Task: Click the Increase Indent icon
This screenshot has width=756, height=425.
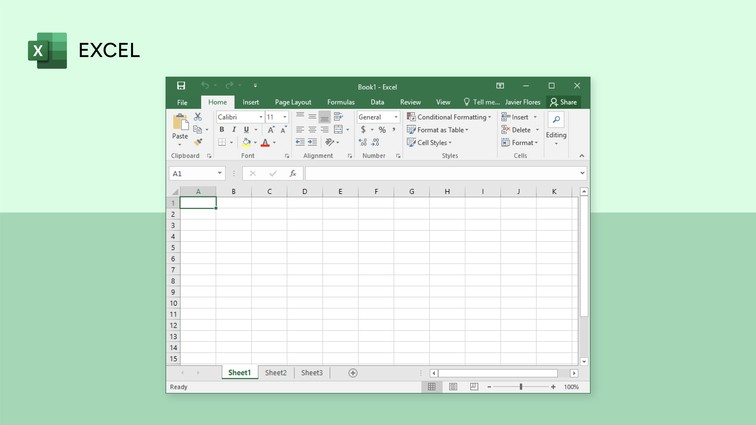Action: click(312, 142)
